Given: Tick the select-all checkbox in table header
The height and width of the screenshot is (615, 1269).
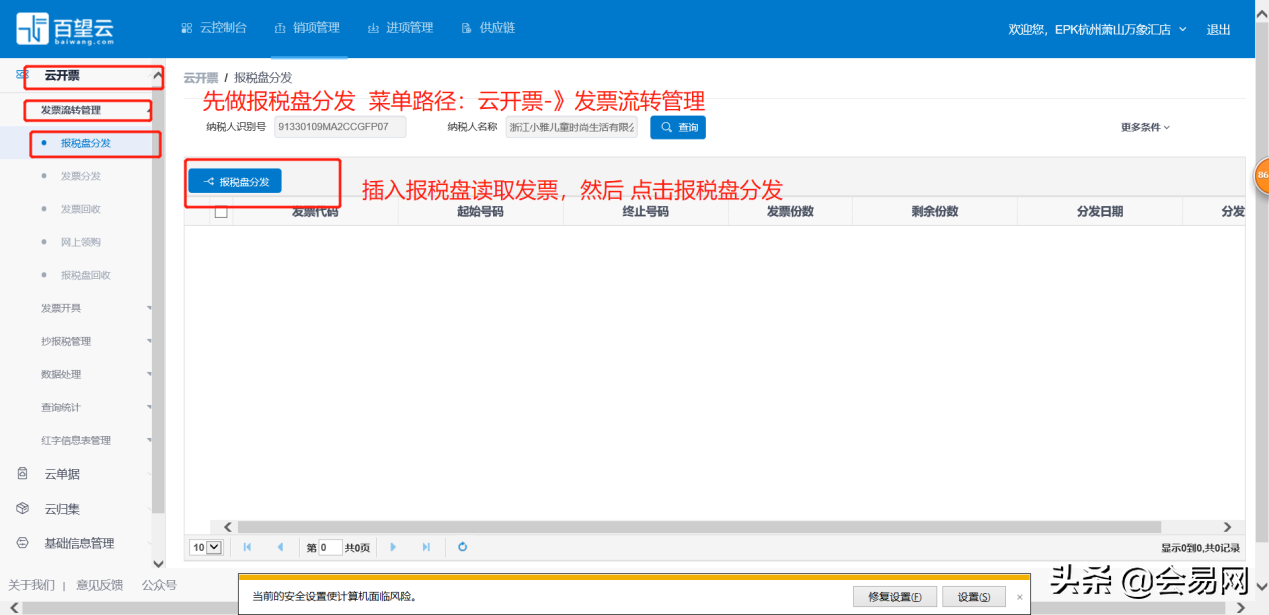Looking at the screenshot, I should pos(221,212).
